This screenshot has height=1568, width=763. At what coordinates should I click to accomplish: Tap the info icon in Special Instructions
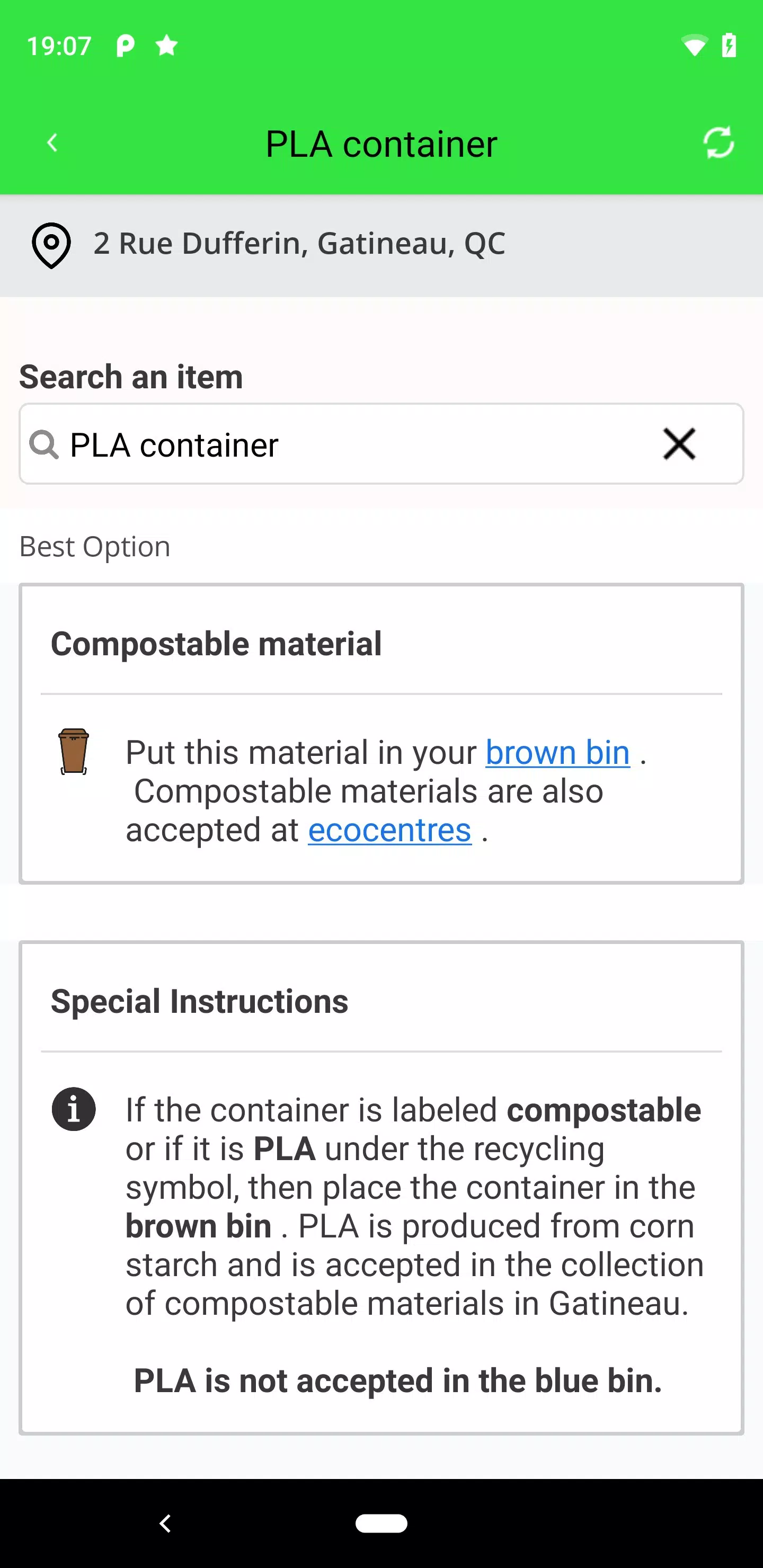[x=74, y=1109]
